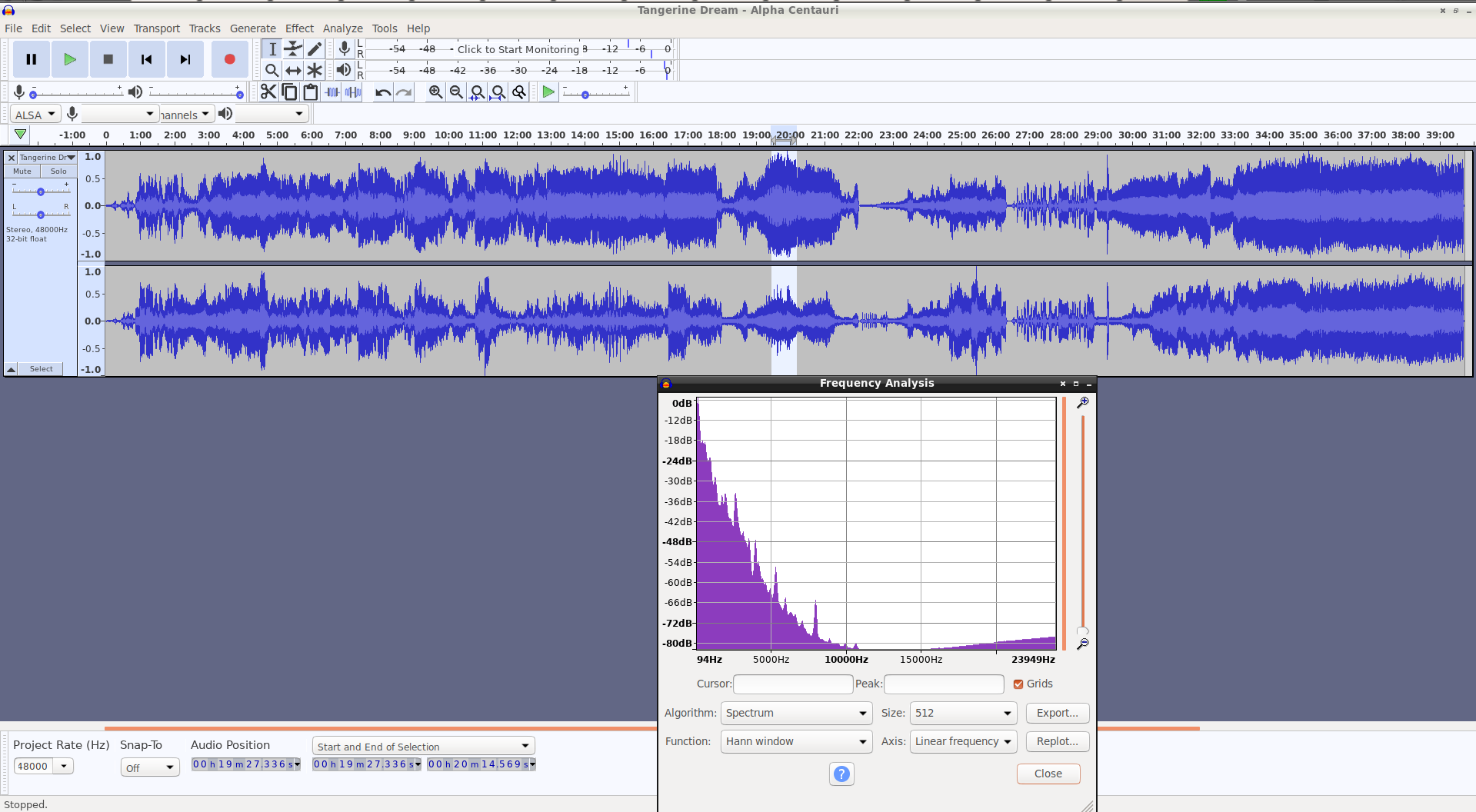Click the Copy icon
The height and width of the screenshot is (812, 1476).
tap(289, 92)
